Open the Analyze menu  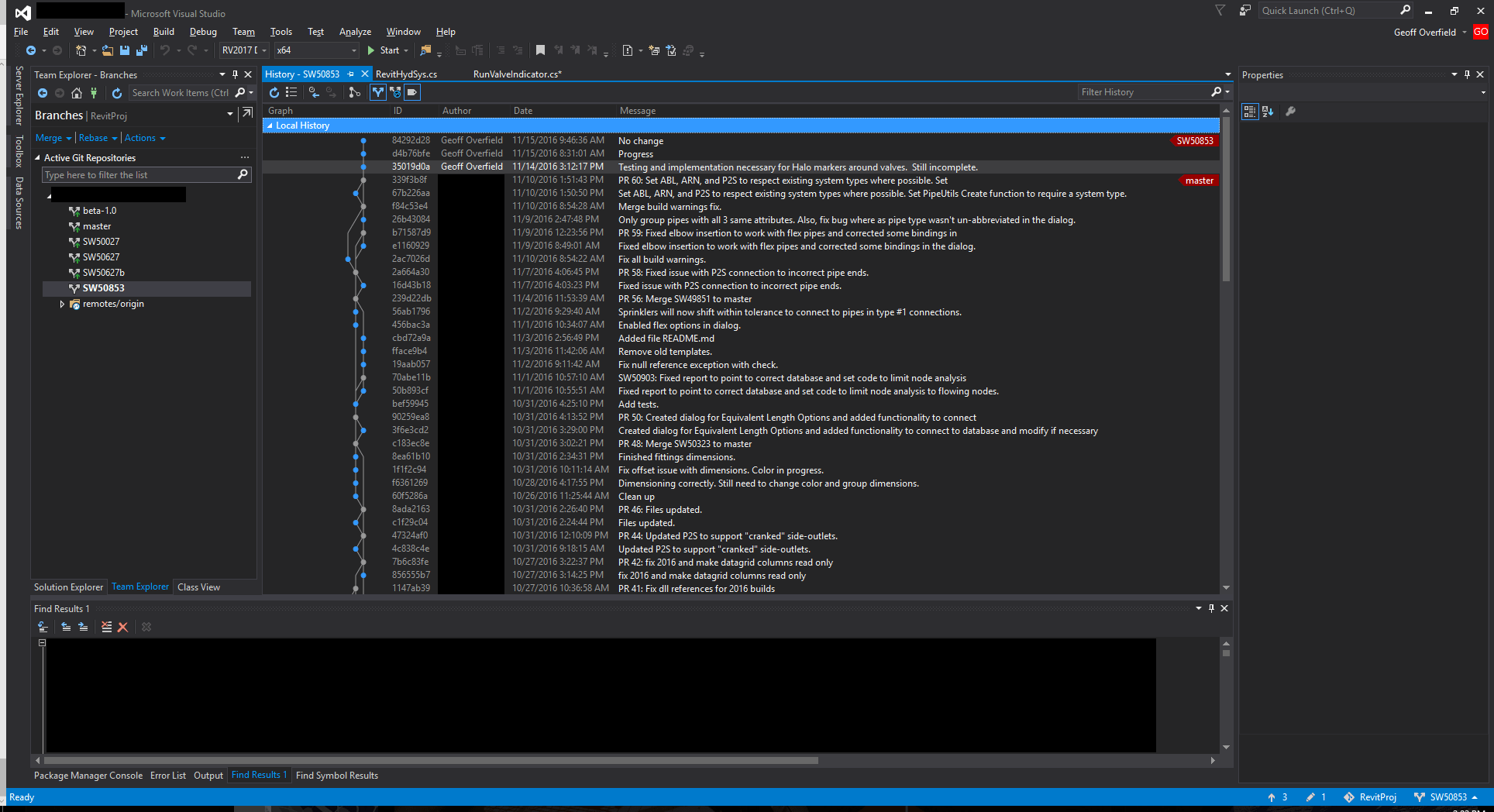(x=355, y=32)
